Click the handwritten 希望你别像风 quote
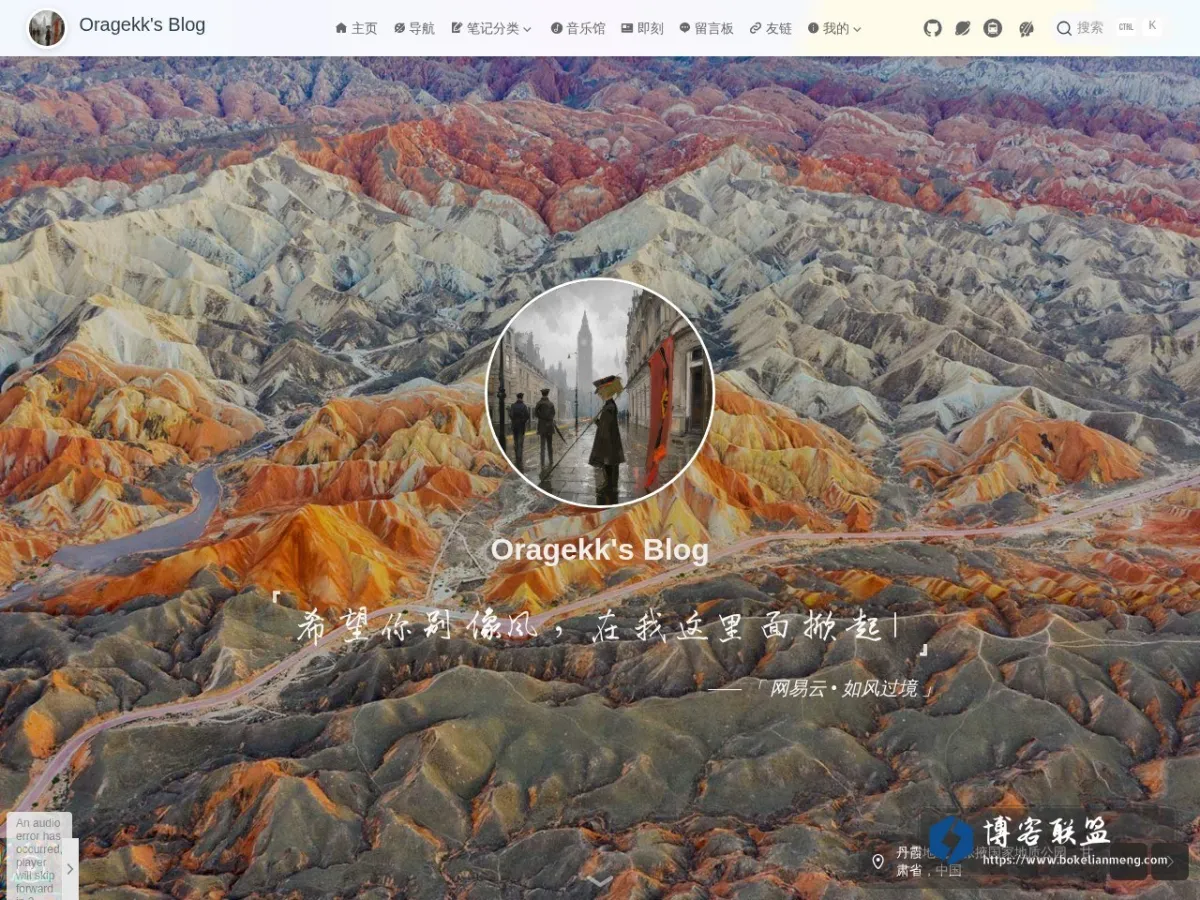Screen dimensions: 1200x900 point(600,626)
